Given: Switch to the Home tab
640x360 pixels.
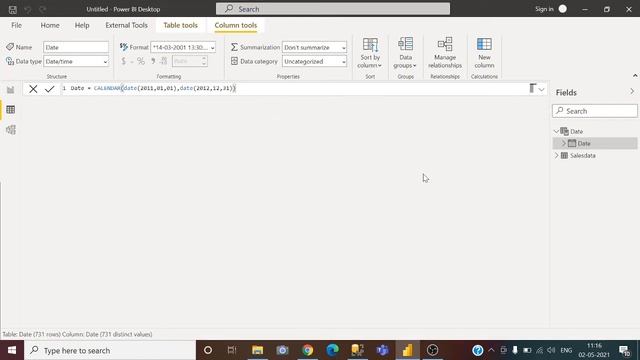Looking at the screenshot, I should point(50,25).
